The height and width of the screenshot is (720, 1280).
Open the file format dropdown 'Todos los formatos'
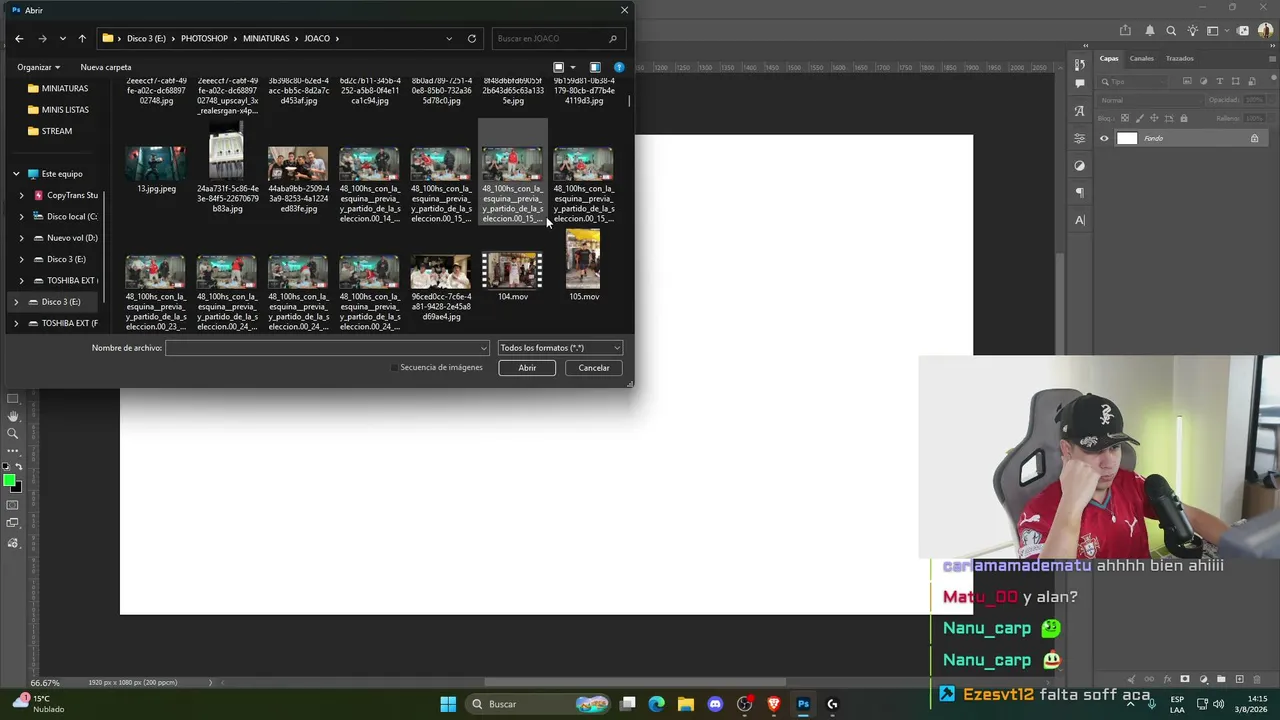(x=560, y=348)
